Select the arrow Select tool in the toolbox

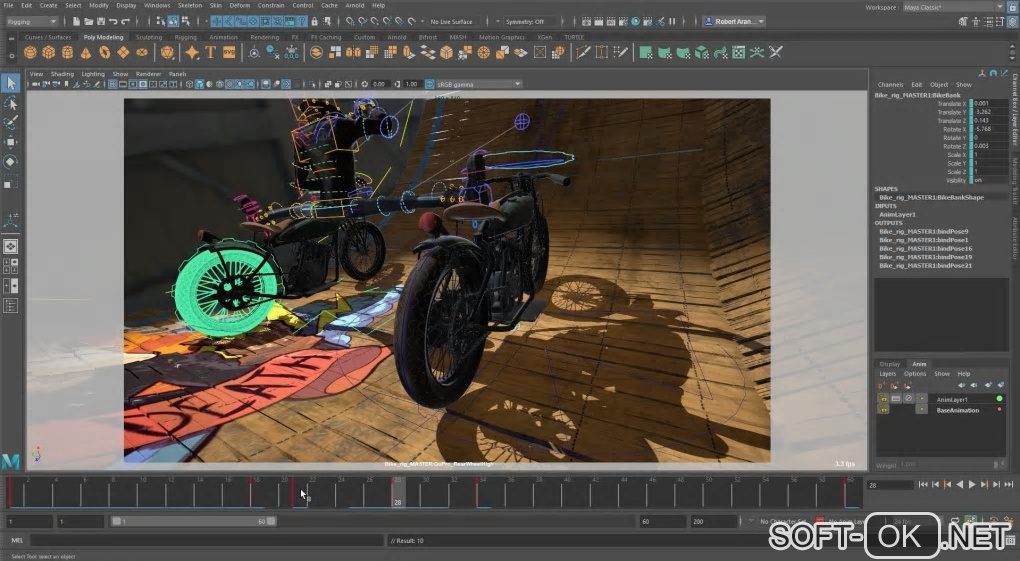(11, 84)
